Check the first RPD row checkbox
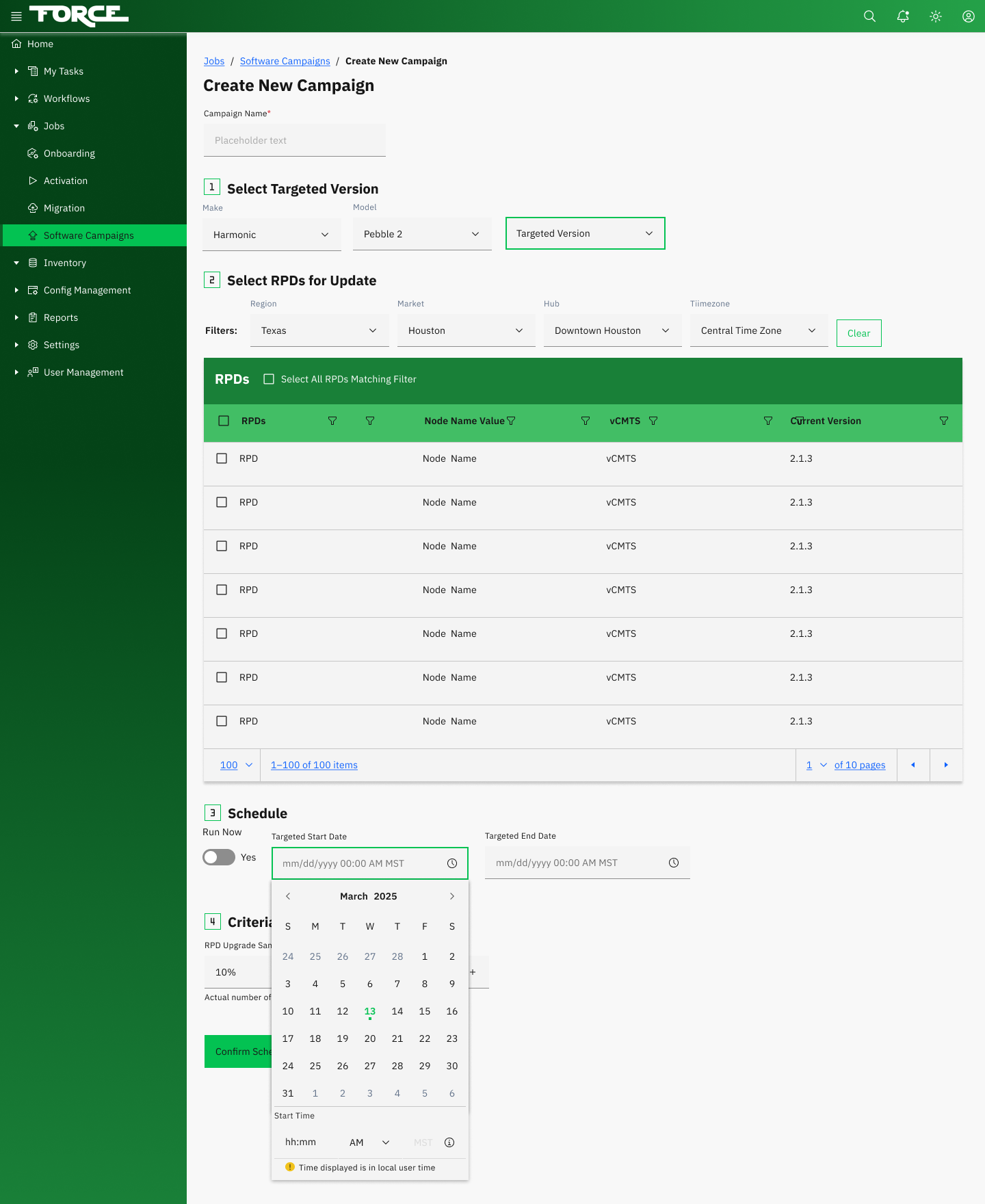 click(222, 458)
